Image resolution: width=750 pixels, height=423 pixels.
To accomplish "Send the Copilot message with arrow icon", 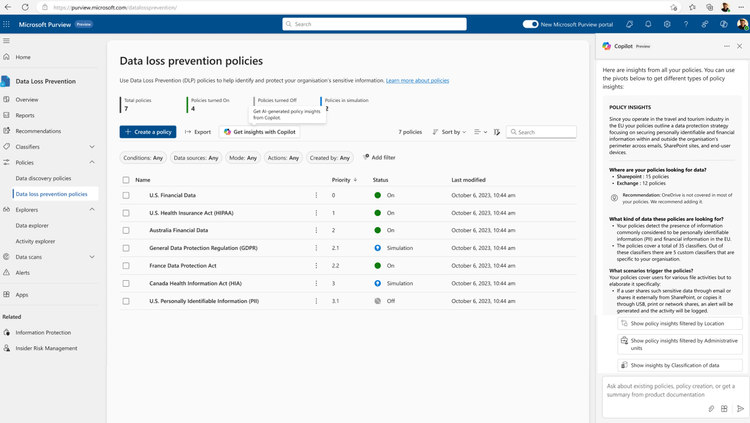I will pyautogui.click(x=740, y=409).
